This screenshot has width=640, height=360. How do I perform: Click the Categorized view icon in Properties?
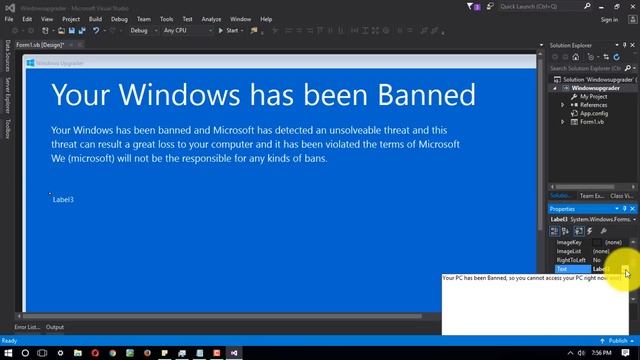tap(554, 231)
